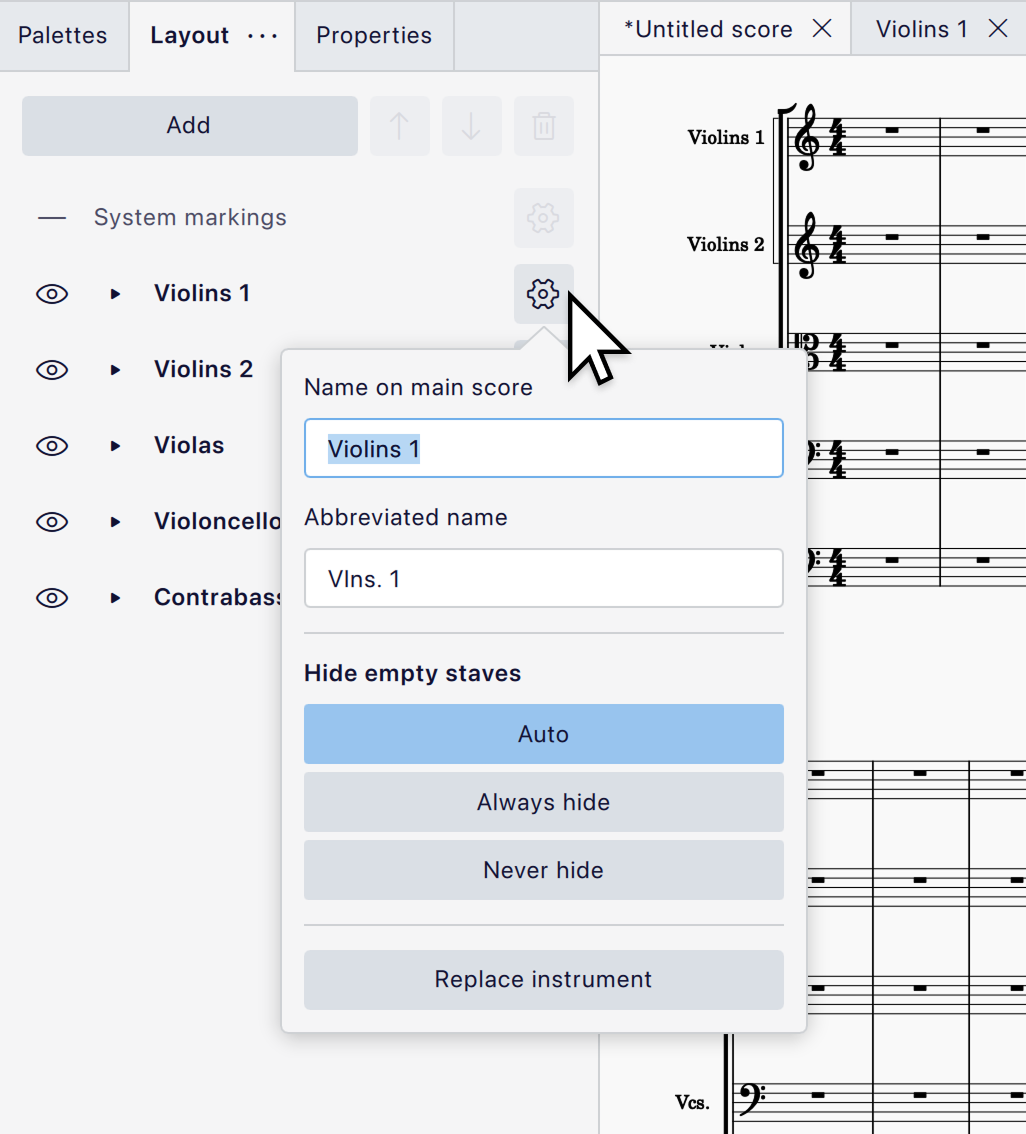Close the Violins 1 part tab
The width and height of the screenshot is (1026, 1134).
[997, 28]
